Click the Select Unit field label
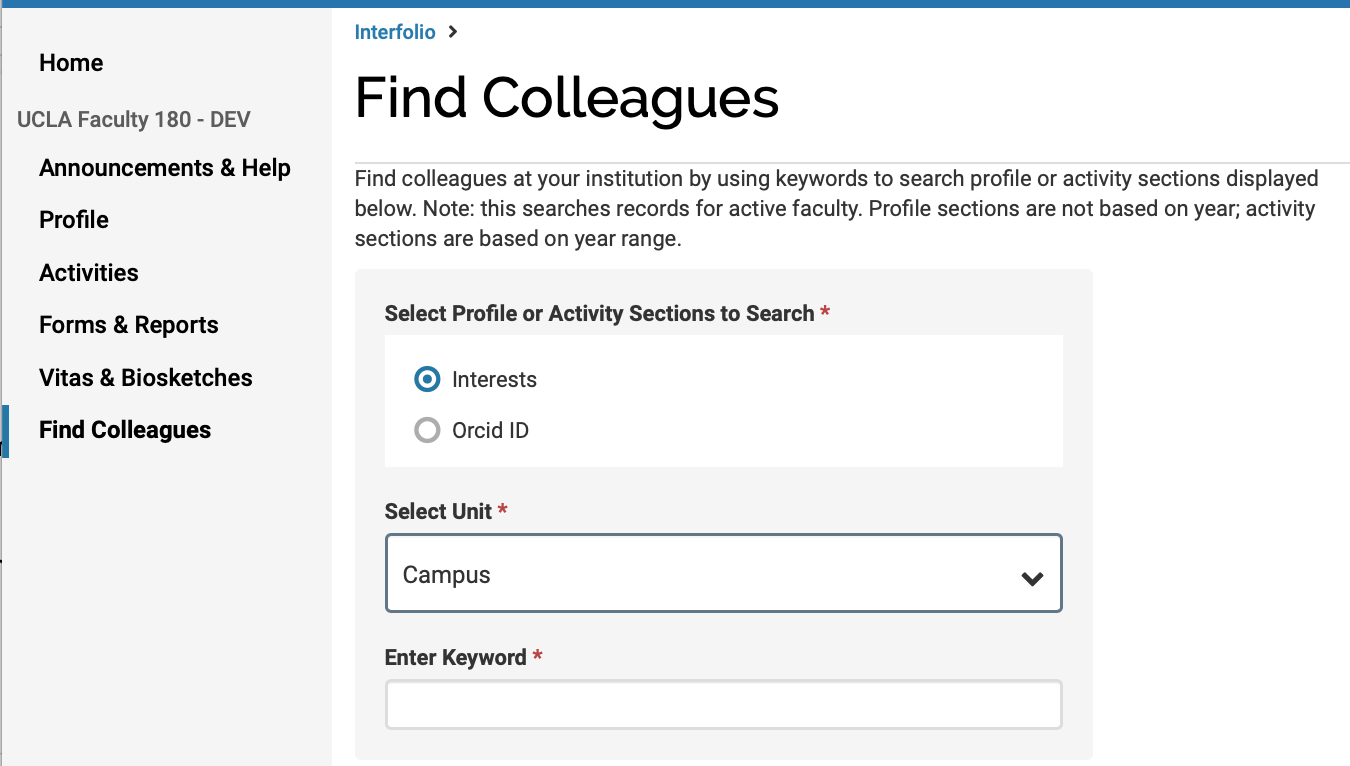The width and height of the screenshot is (1350, 766). (438, 512)
